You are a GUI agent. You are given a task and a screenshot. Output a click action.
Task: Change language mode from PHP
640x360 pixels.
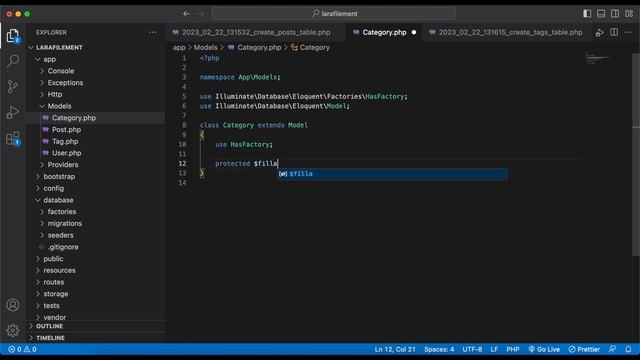tap(513, 349)
